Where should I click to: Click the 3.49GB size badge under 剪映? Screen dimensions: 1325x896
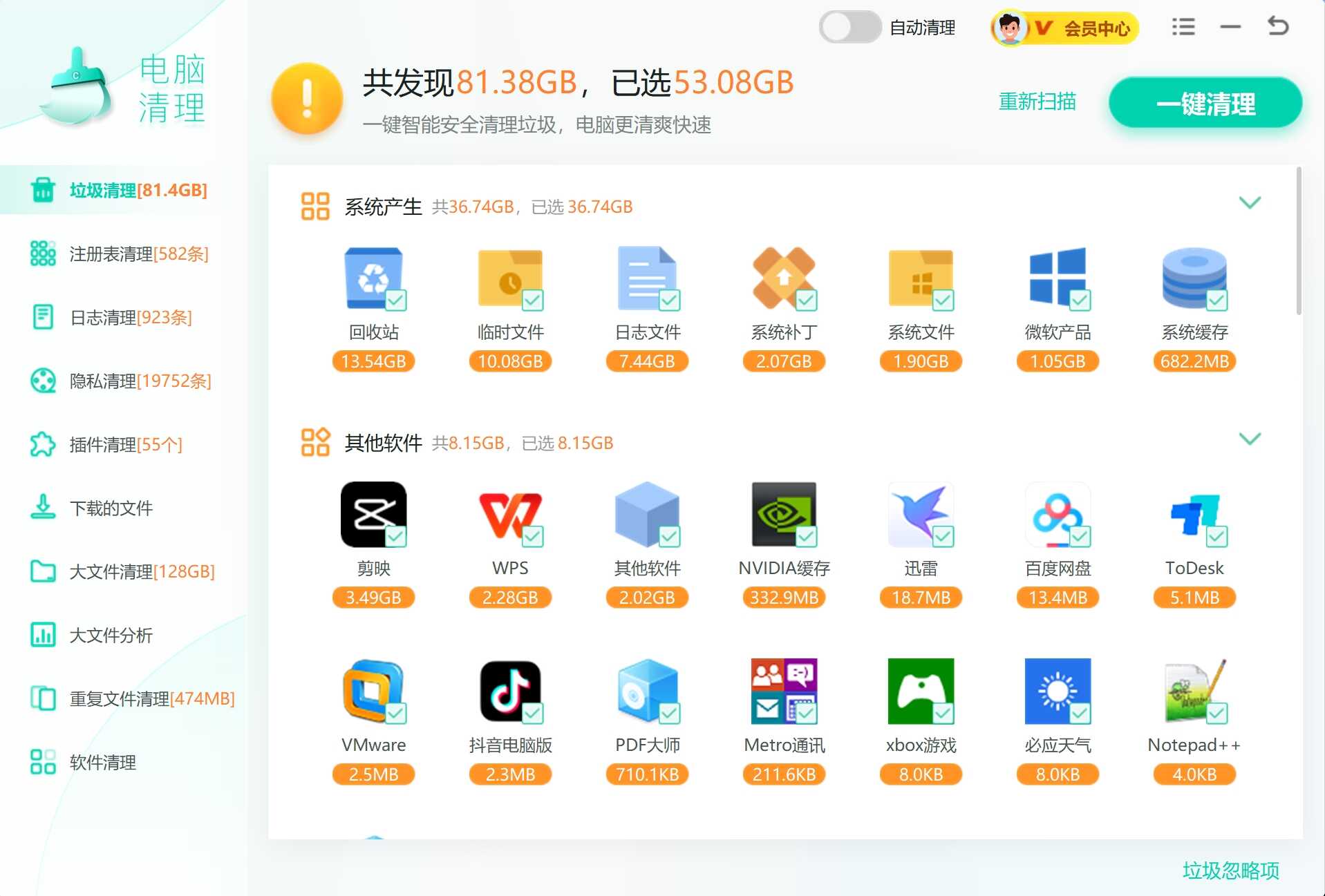(x=373, y=598)
